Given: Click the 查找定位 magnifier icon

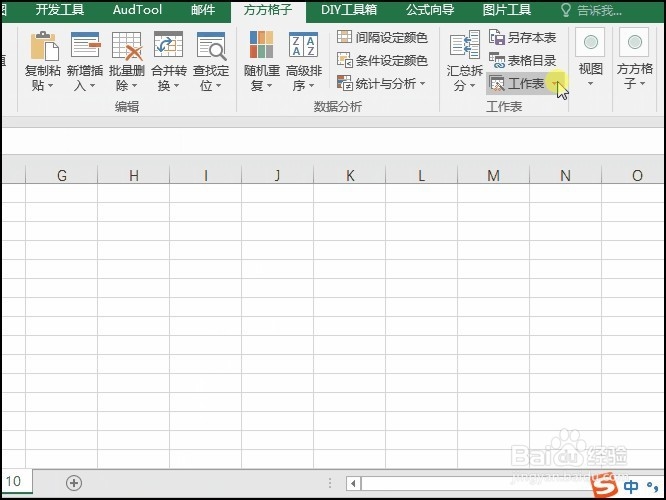Looking at the screenshot, I should tap(211, 45).
